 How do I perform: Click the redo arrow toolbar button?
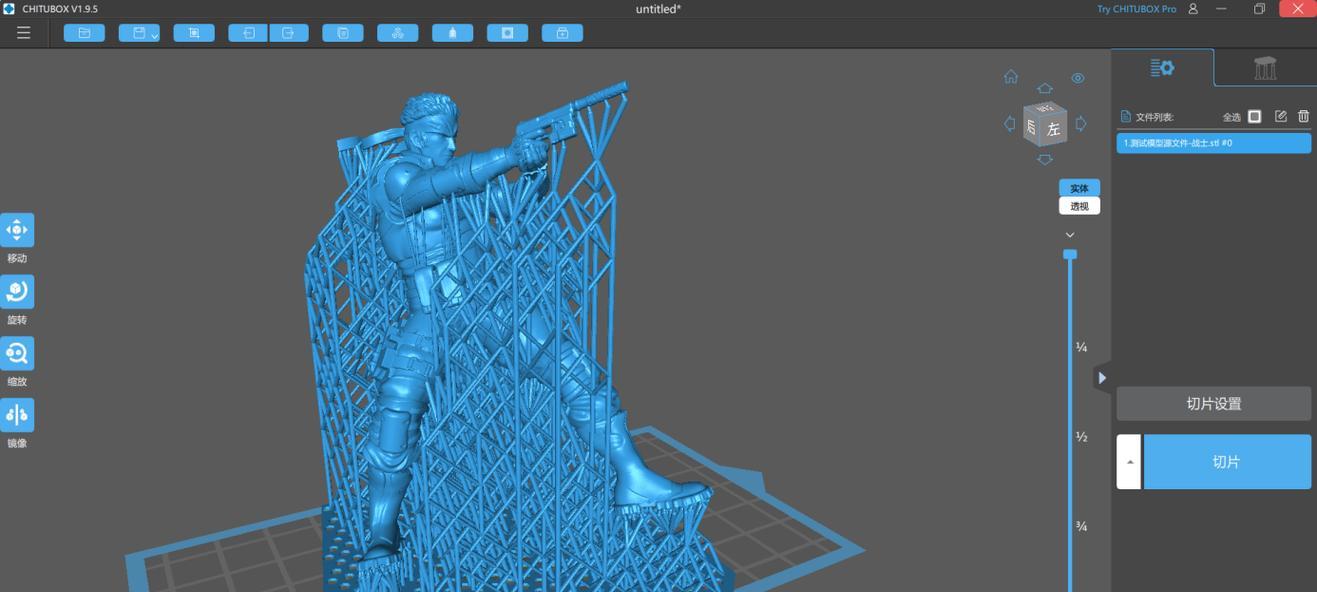pyautogui.click(x=289, y=33)
